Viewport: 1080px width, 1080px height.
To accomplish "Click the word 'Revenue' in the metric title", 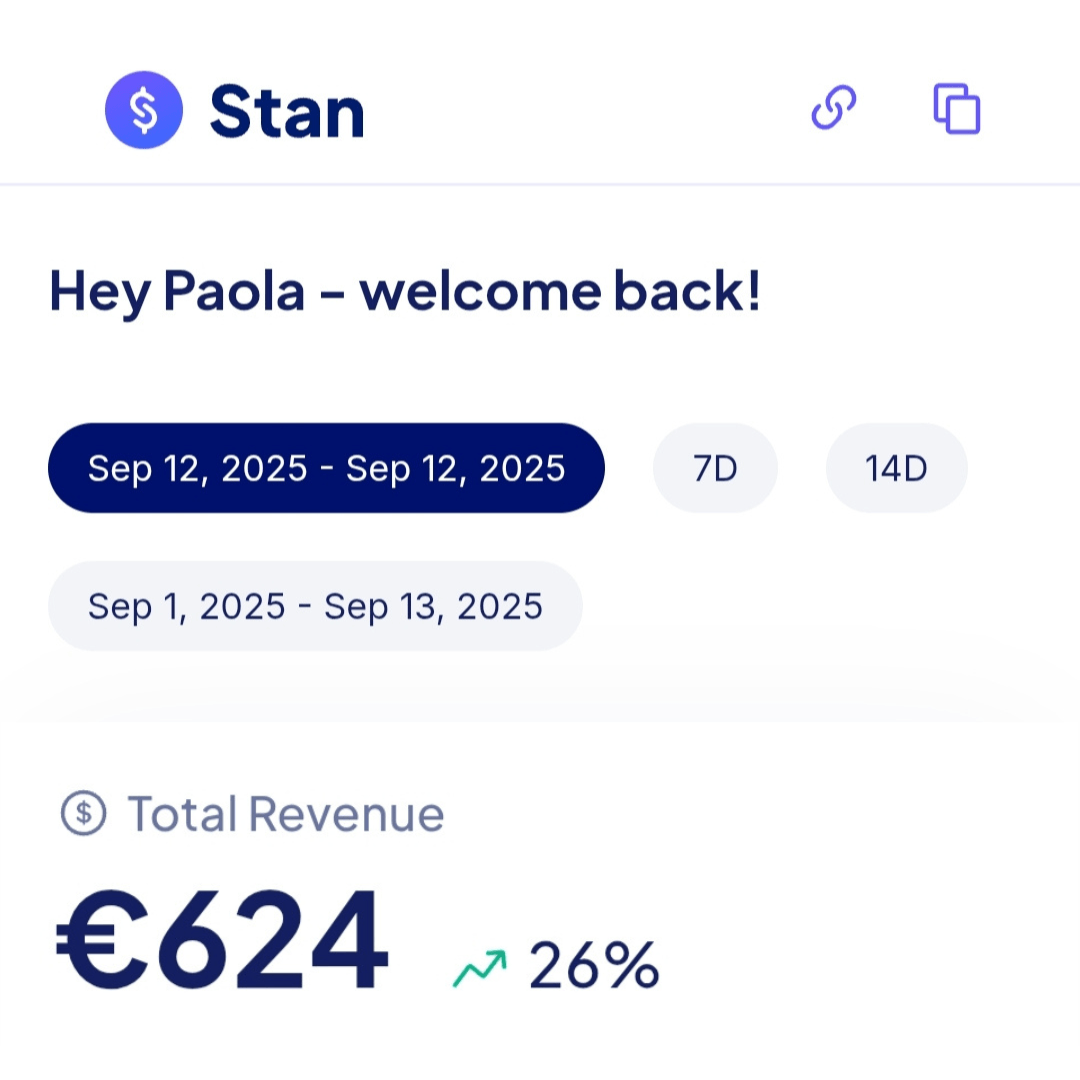I will pos(346,814).
